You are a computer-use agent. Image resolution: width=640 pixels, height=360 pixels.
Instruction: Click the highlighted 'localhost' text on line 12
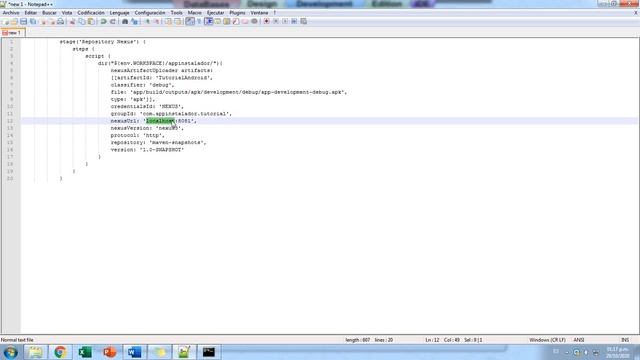pos(160,121)
